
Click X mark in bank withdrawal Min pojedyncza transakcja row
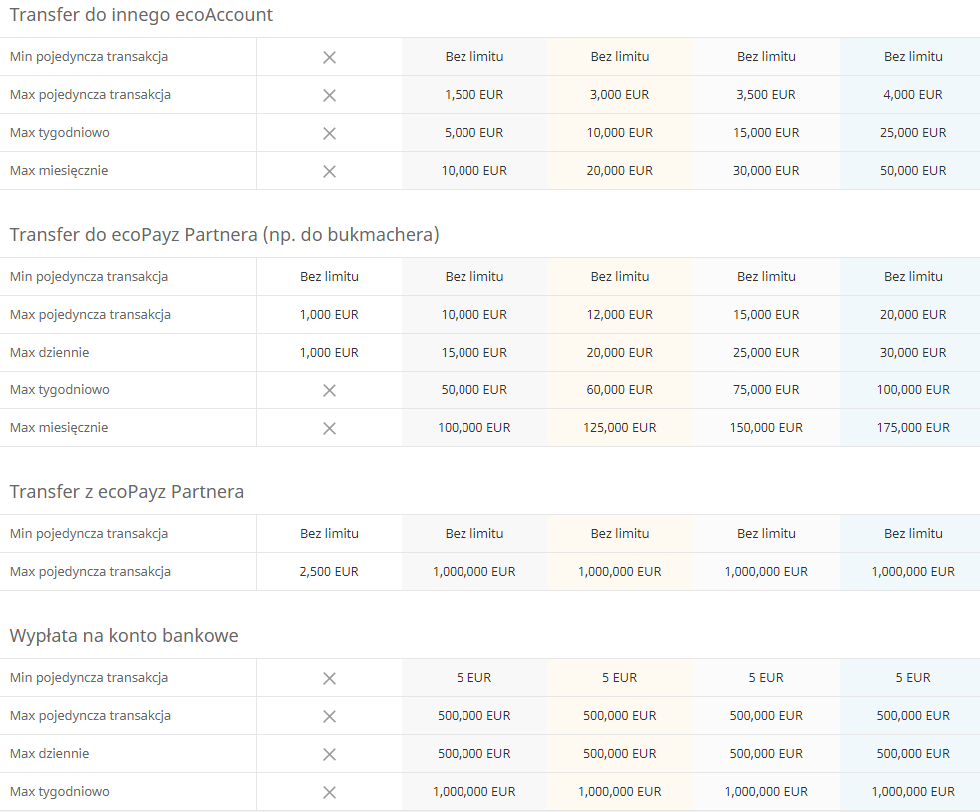(329, 679)
